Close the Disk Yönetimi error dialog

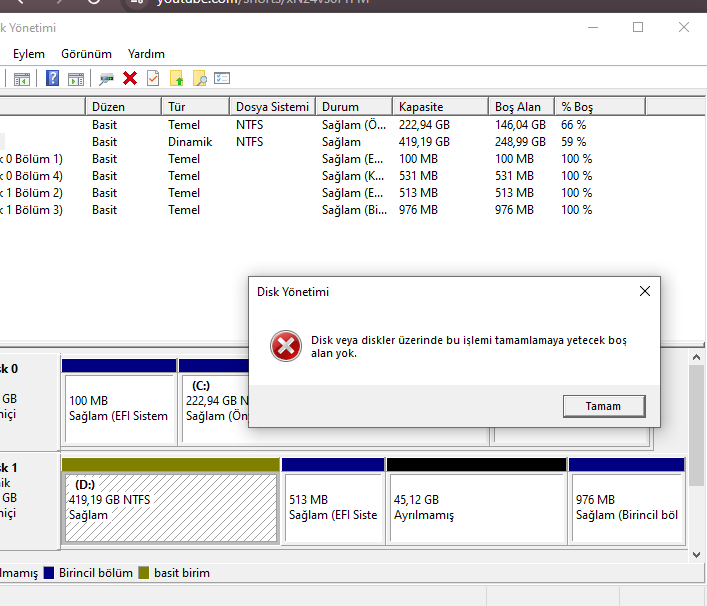point(645,291)
